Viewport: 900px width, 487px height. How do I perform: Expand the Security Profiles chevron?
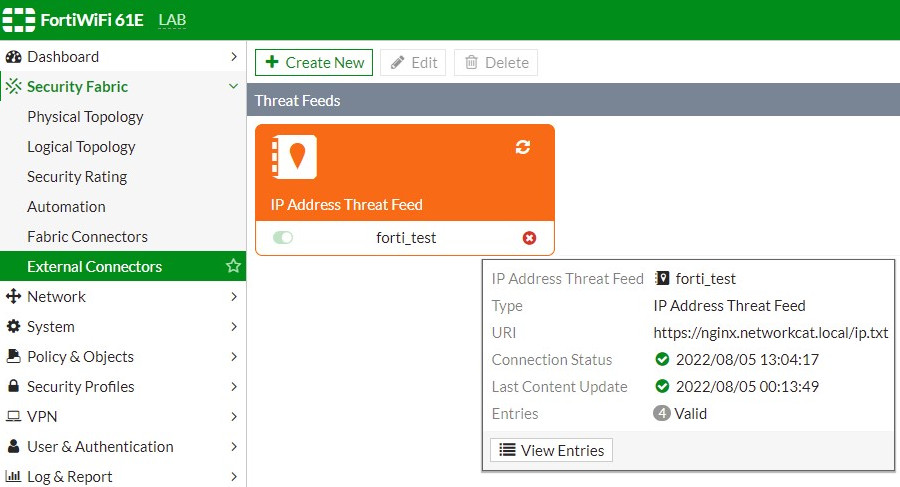234,386
